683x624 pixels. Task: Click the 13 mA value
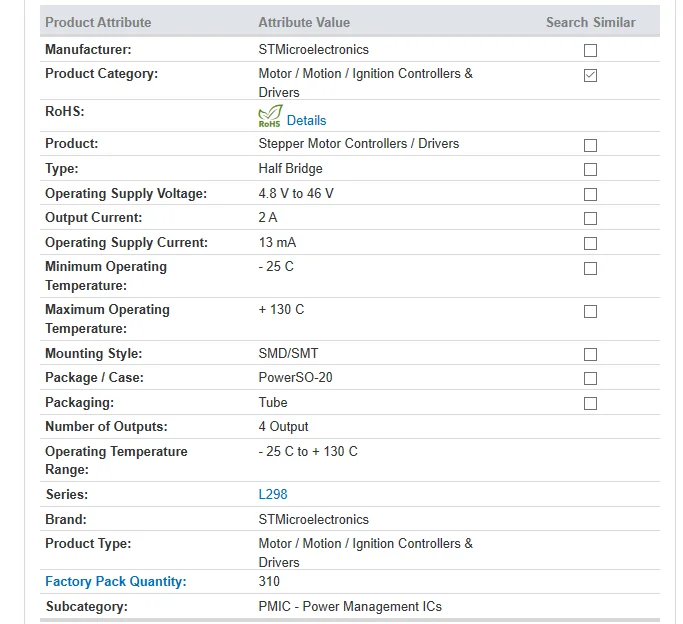click(x=277, y=242)
